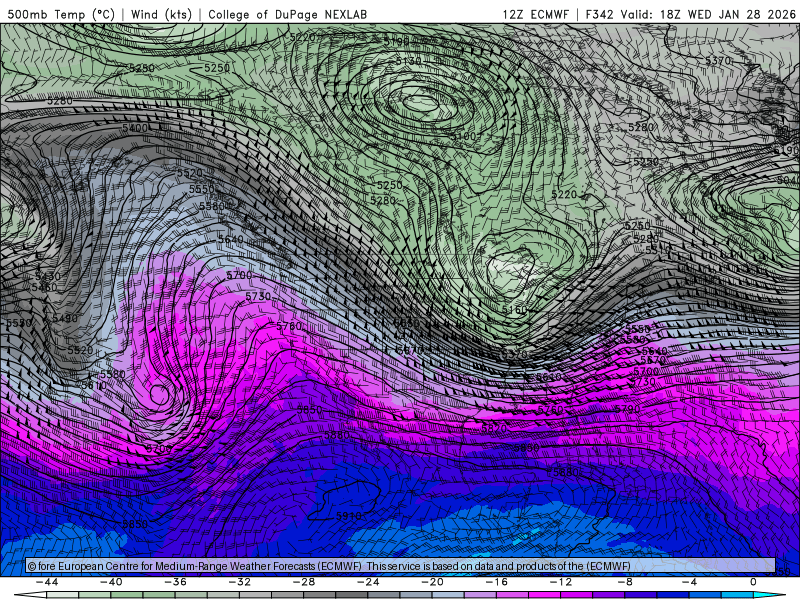
Task: Click the "12Z ECMWF" model run label
Action: click(535, 14)
